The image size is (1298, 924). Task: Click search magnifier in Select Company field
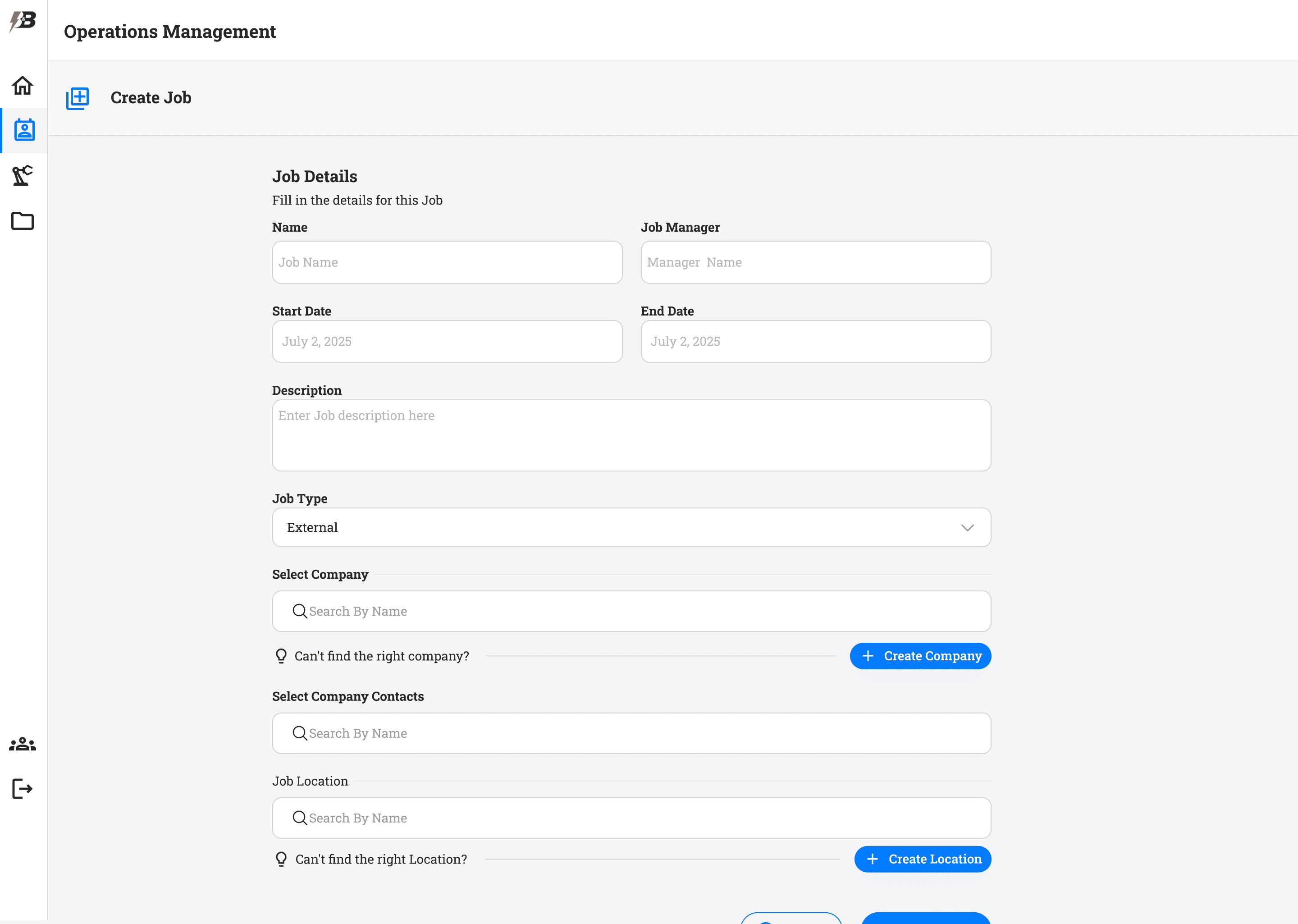tap(299, 611)
